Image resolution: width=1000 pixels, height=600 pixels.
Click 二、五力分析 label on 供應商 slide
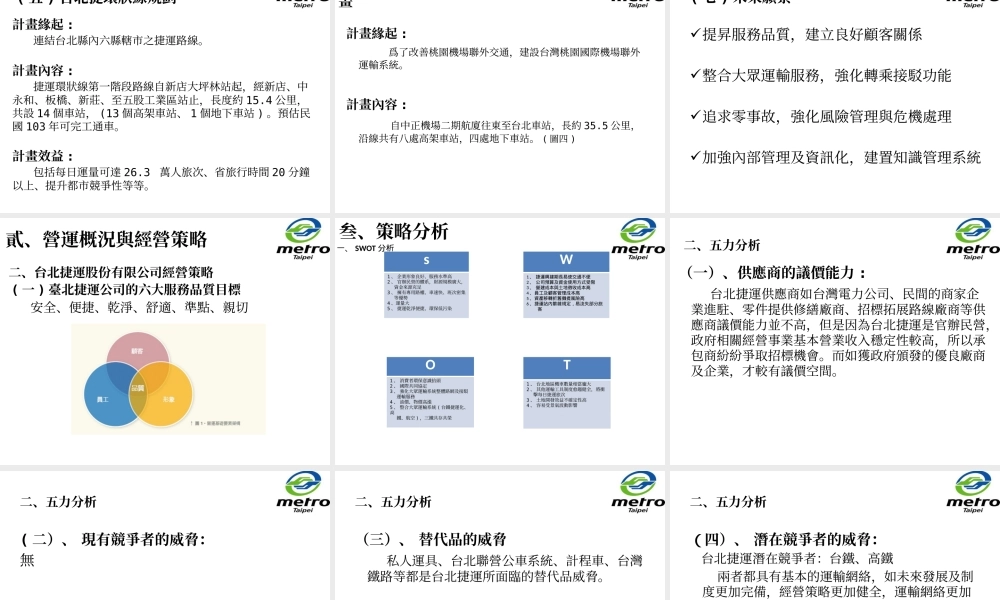pyautogui.click(x=722, y=245)
